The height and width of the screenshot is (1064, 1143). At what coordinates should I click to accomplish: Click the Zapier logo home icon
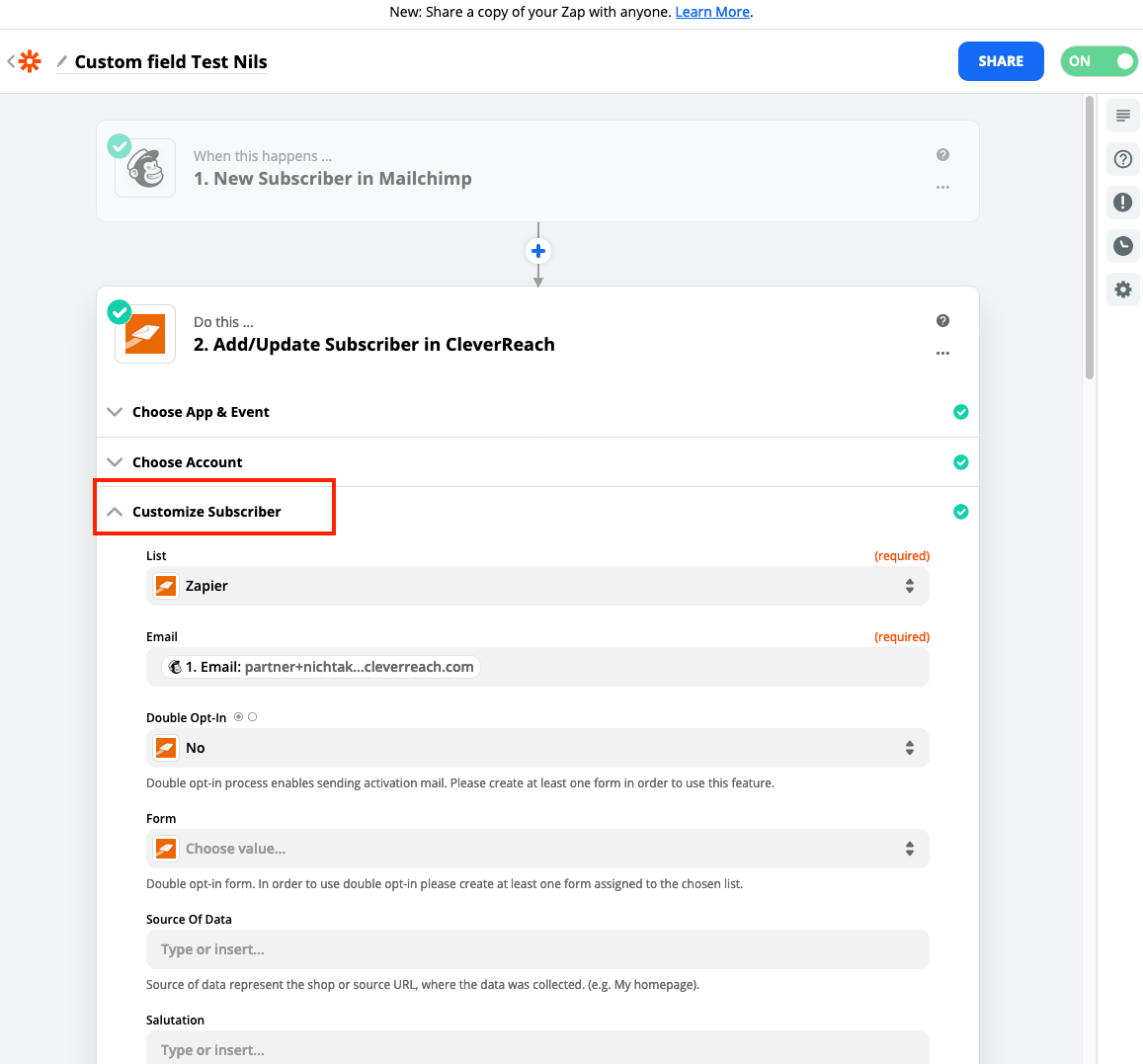[x=31, y=61]
